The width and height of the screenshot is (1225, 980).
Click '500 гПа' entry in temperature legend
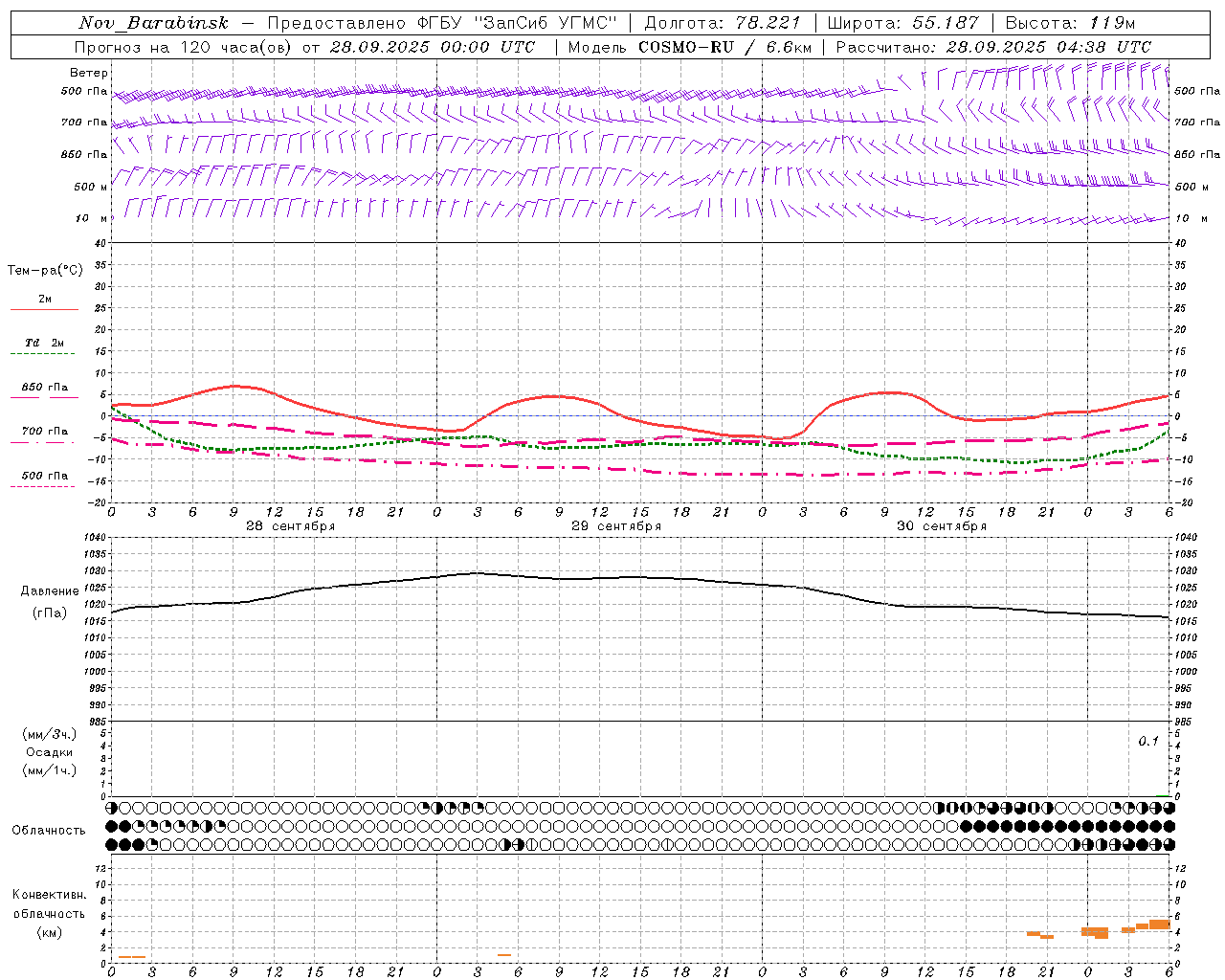click(x=45, y=476)
